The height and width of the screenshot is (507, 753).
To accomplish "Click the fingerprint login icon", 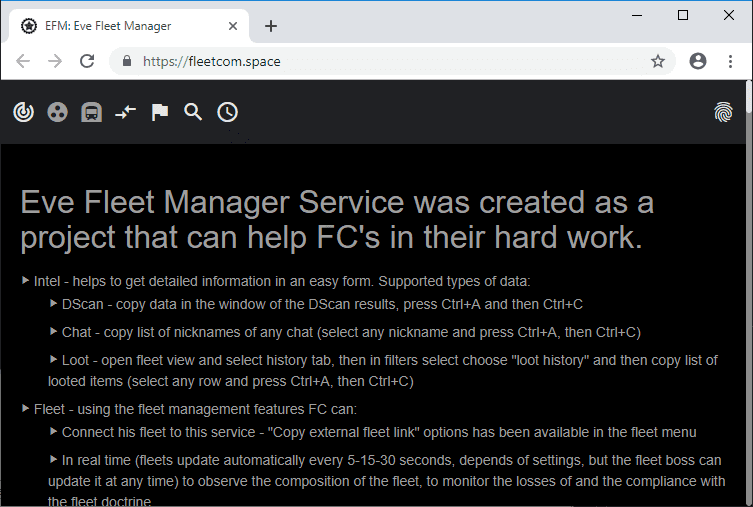I will pyautogui.click(x=723, y=113).
